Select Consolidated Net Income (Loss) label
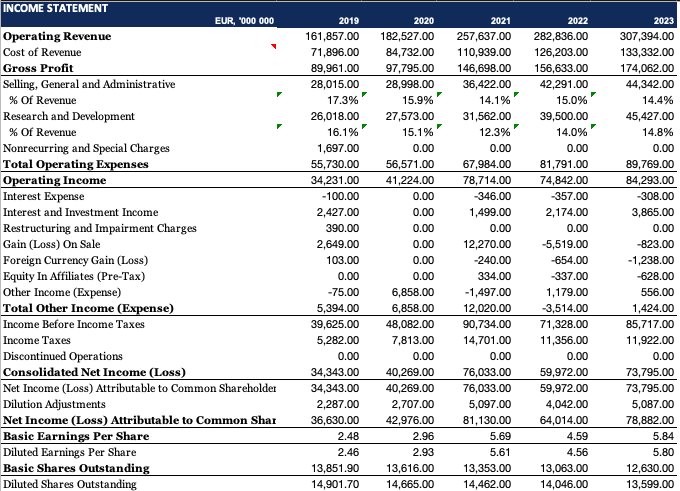Viewport: 680px width, 491px height. point(95,373)
